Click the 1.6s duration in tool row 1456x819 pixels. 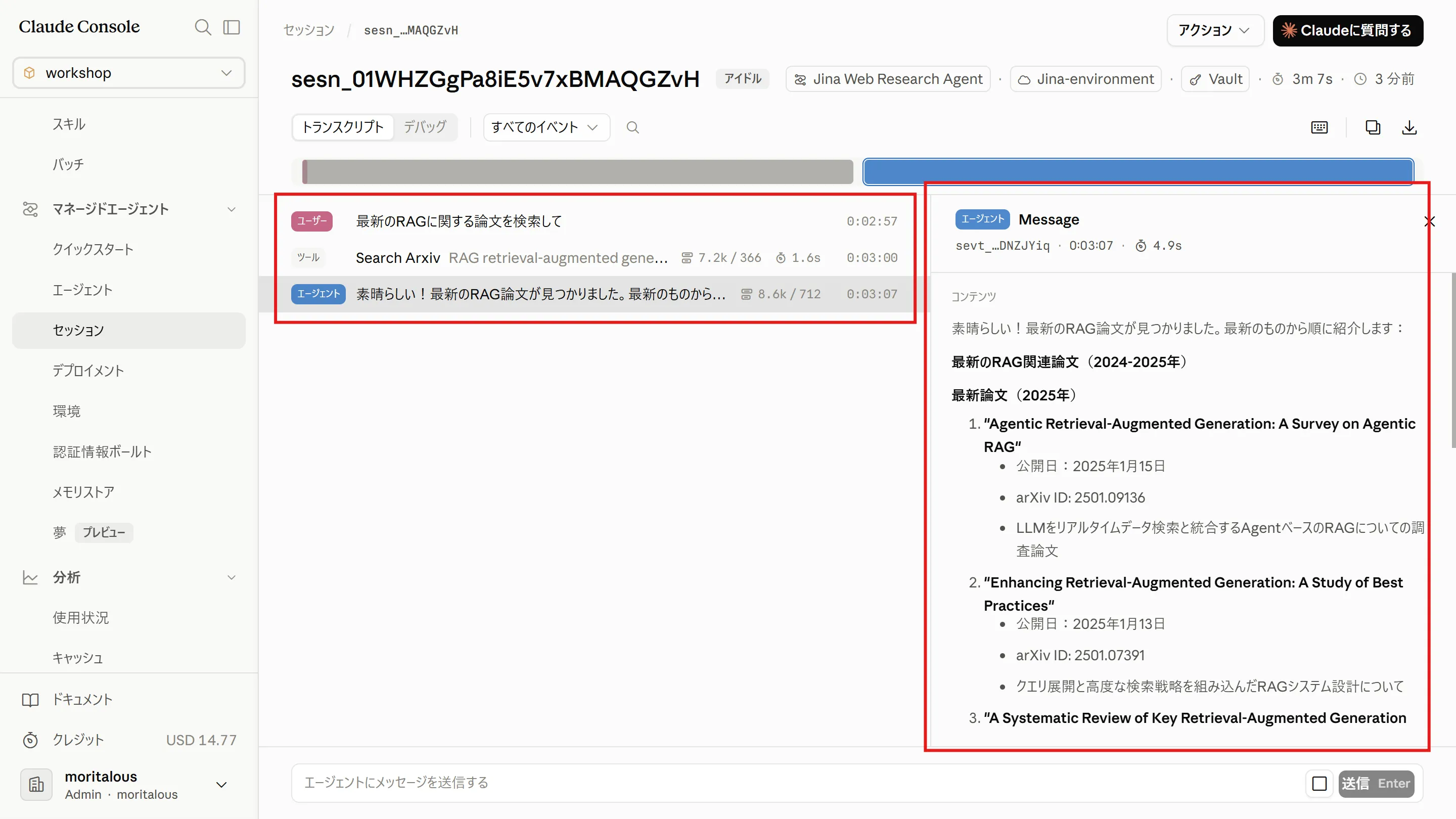click(x=798, y=258)
